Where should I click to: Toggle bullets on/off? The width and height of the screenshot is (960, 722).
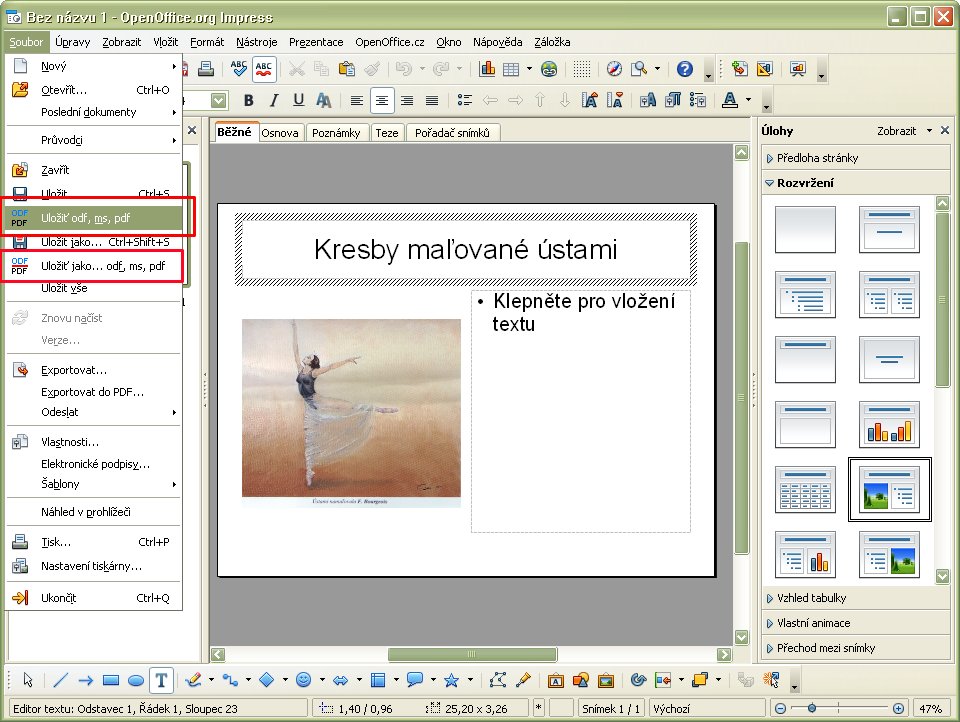coord(465,100)
